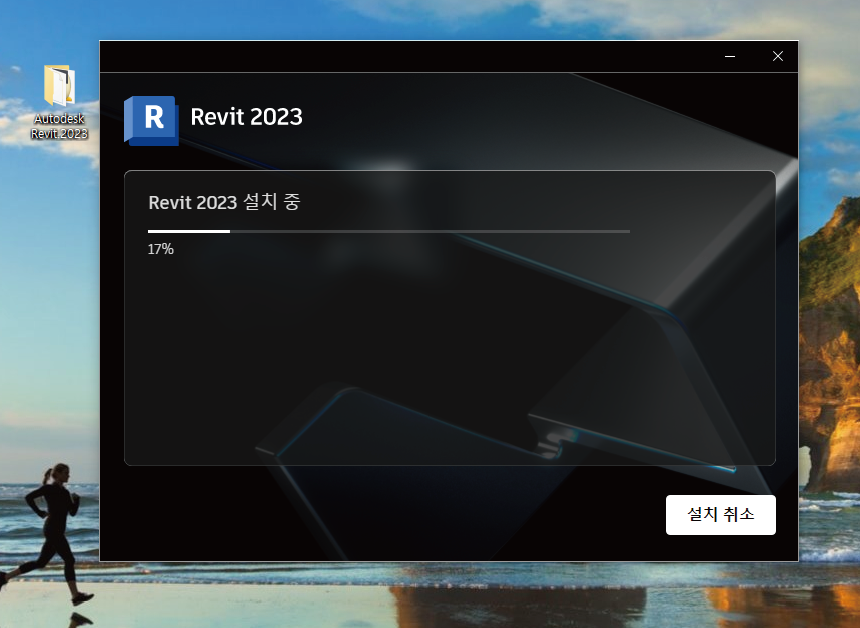Screen dimensions: 860x628
Task: Select the Autodesk Revit.2023 folder label
Action: point(59,126)
